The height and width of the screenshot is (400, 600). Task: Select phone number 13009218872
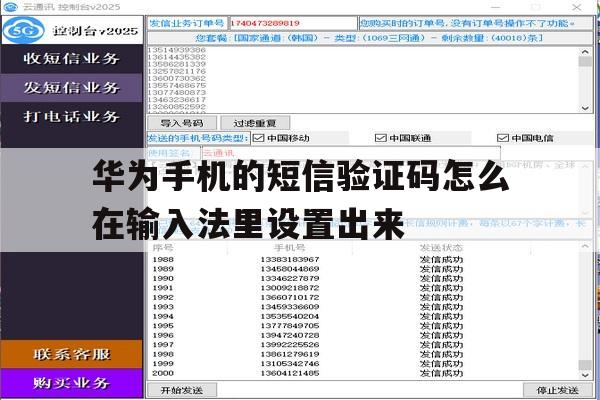290,288
